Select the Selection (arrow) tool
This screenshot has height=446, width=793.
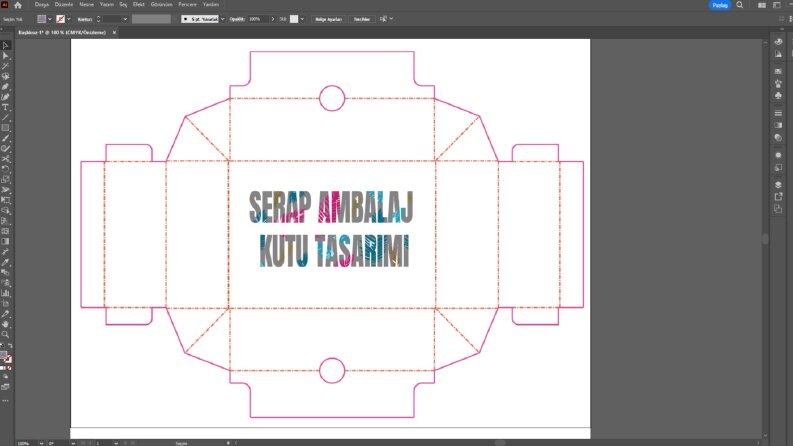click(x=6, y=46)
